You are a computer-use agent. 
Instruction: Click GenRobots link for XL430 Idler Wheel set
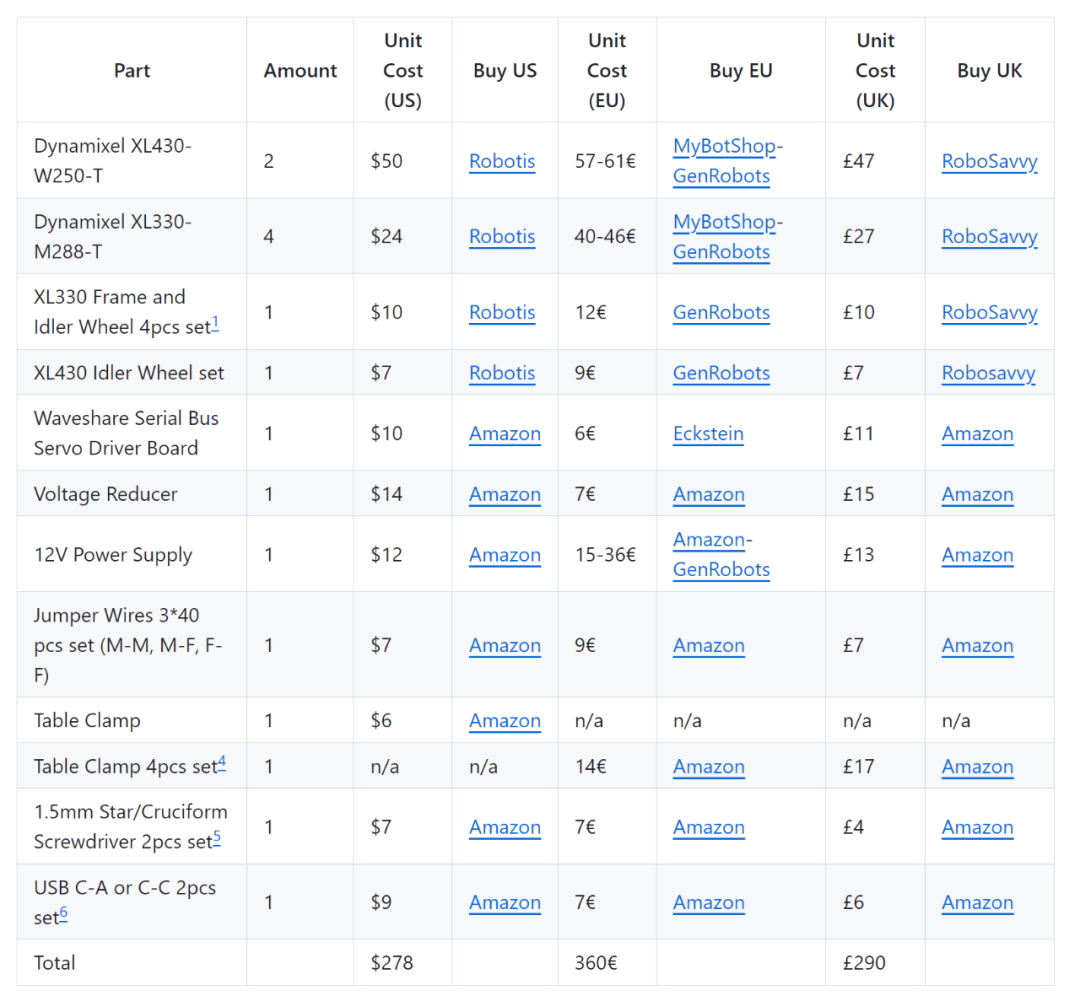click(x=721, y=373)
